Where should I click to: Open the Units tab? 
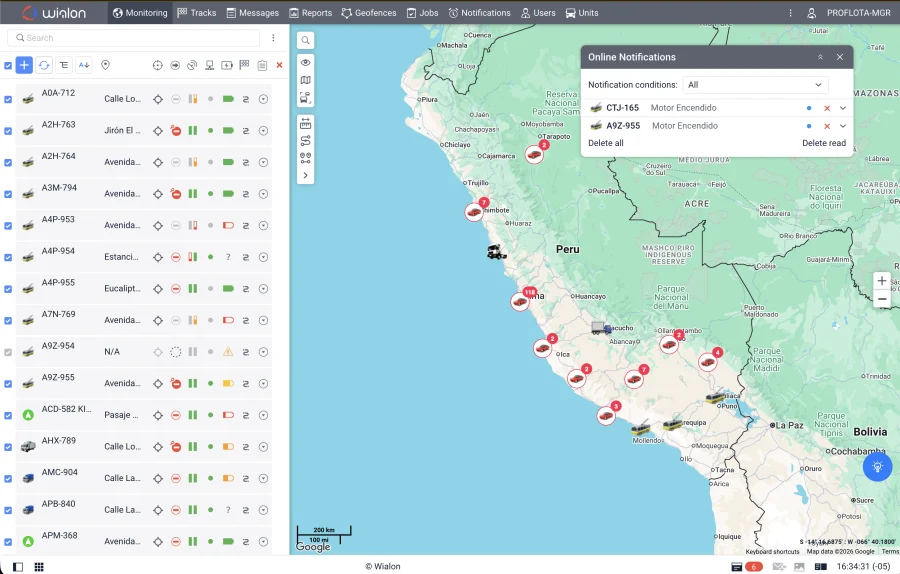tap(582, 13)
